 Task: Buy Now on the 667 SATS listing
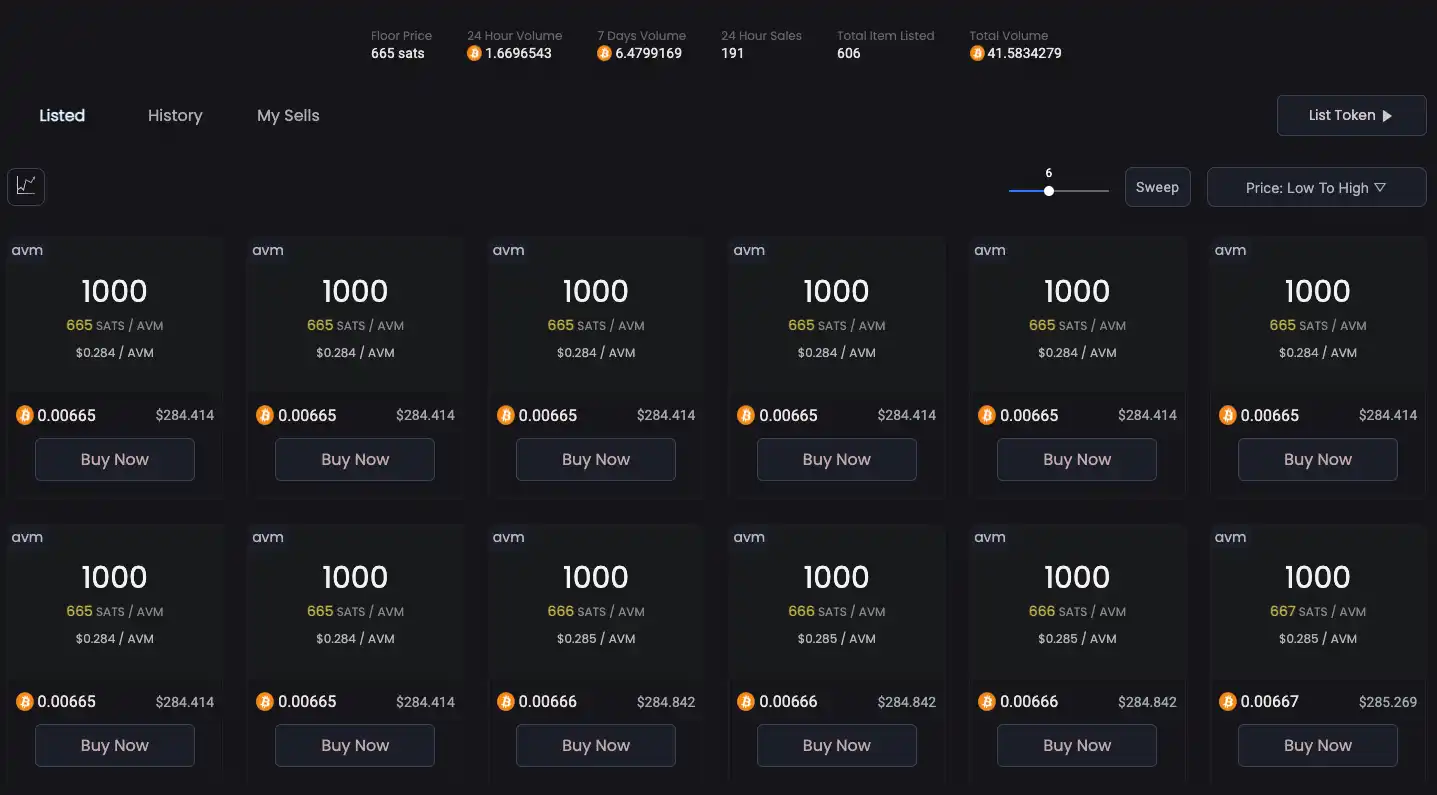(1317, 746)
